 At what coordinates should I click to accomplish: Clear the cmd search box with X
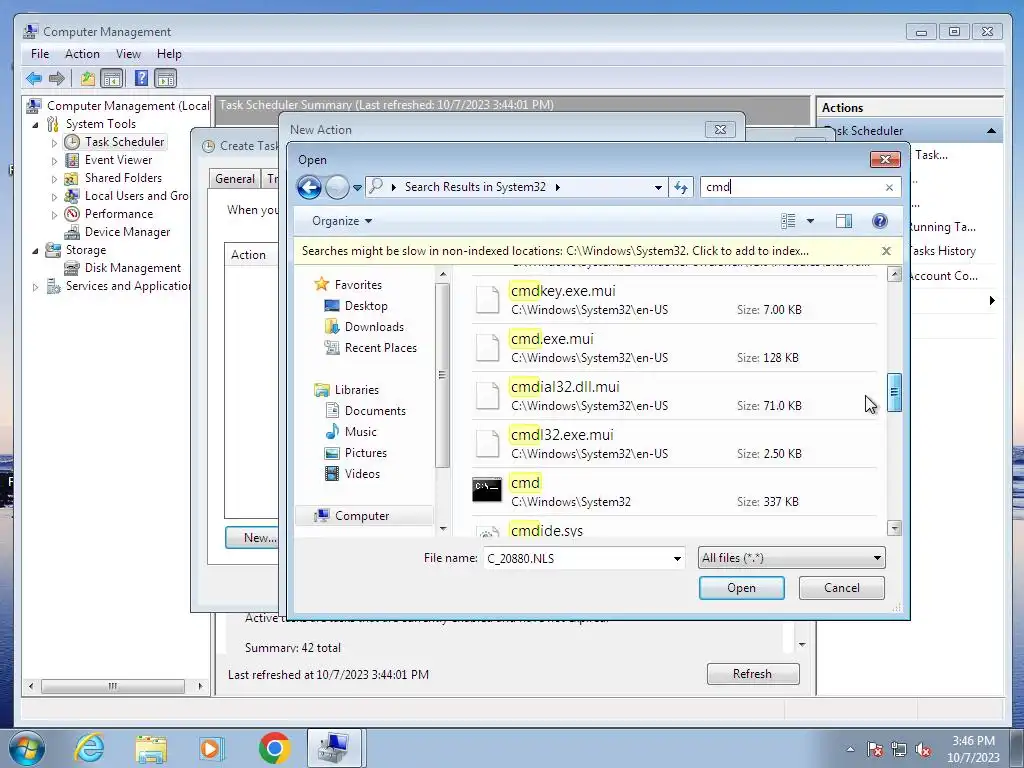click(889, 187)
